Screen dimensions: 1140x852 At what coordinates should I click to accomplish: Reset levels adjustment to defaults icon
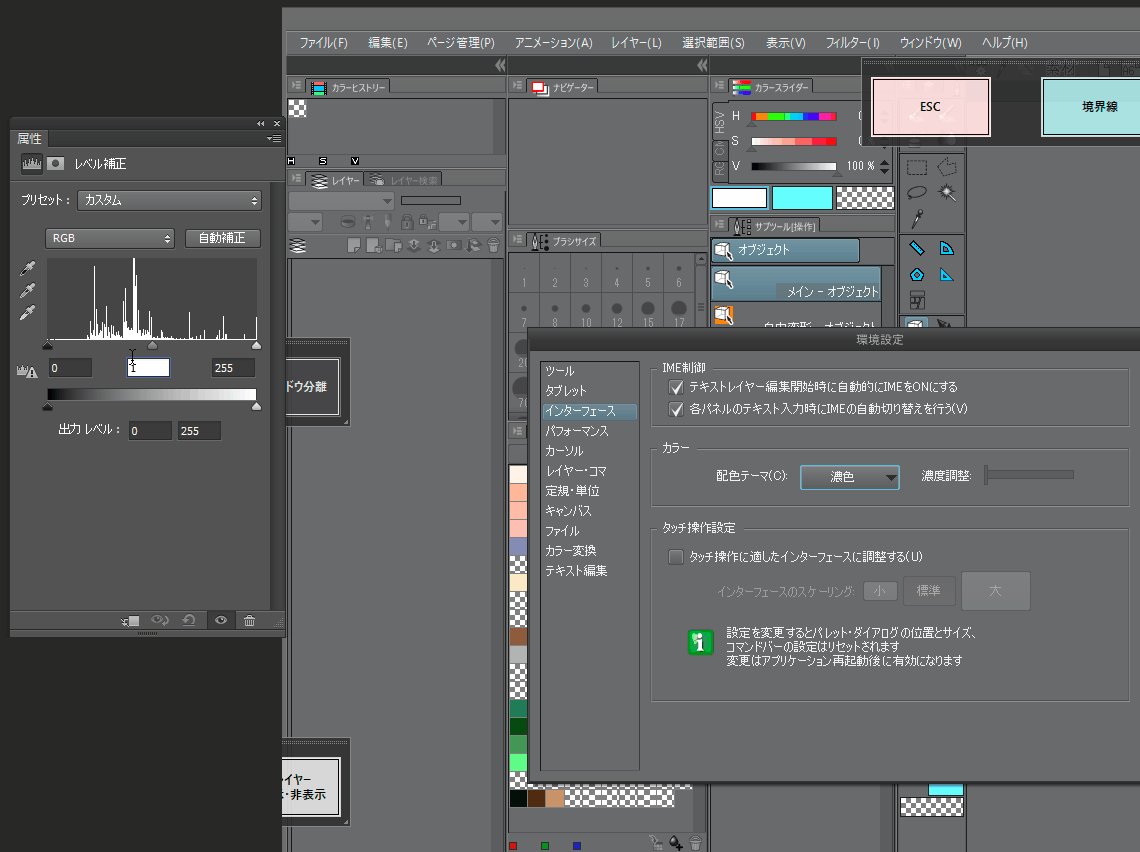(x=189, y=620)
